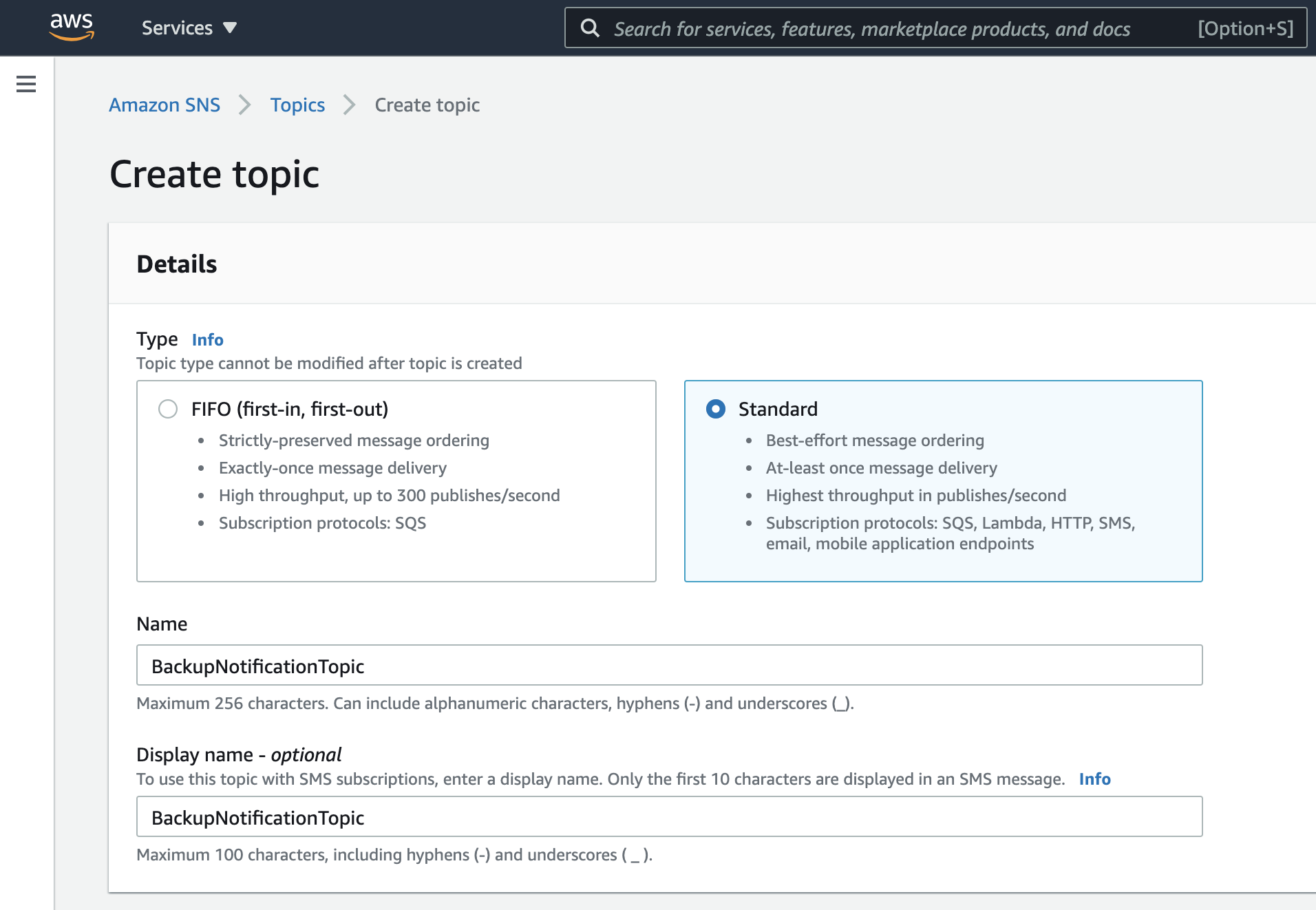Click 'Topic type cannot be modified' description text

click(329, 363)
